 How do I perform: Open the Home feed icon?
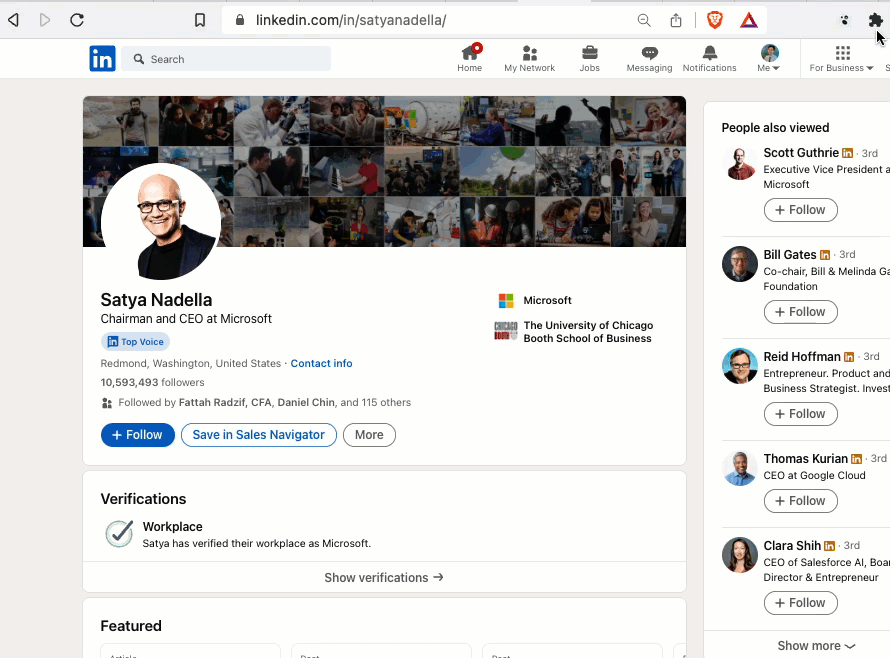469,58
